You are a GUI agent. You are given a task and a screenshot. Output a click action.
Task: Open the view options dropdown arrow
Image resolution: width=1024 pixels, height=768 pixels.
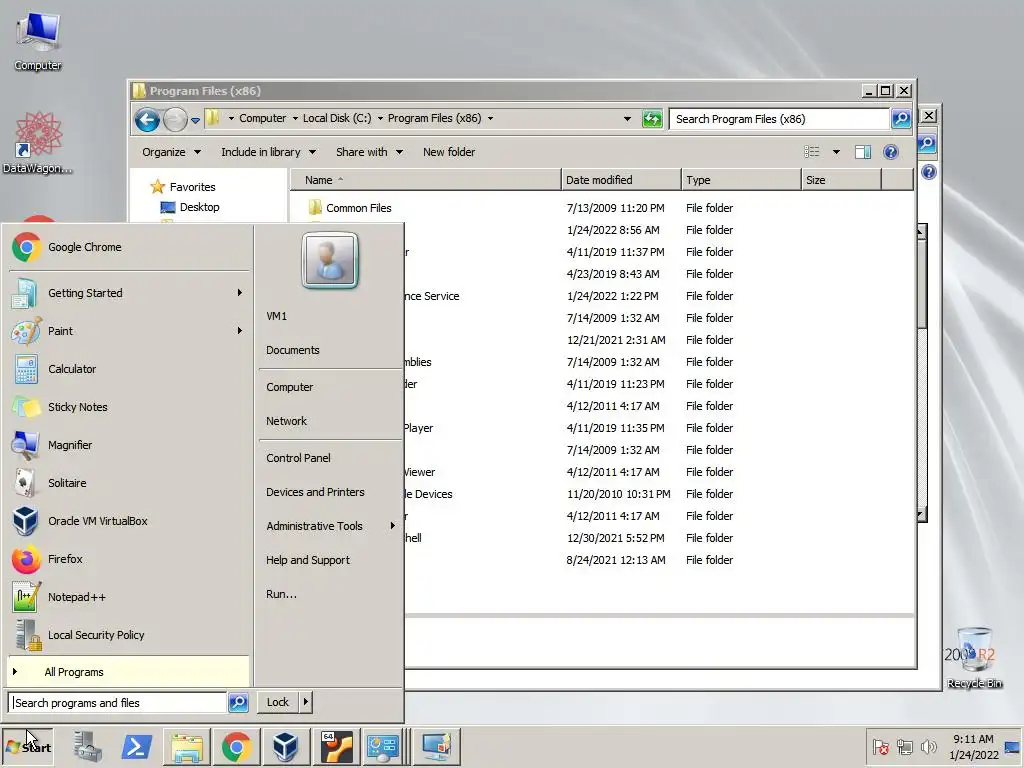pos(836,152)
